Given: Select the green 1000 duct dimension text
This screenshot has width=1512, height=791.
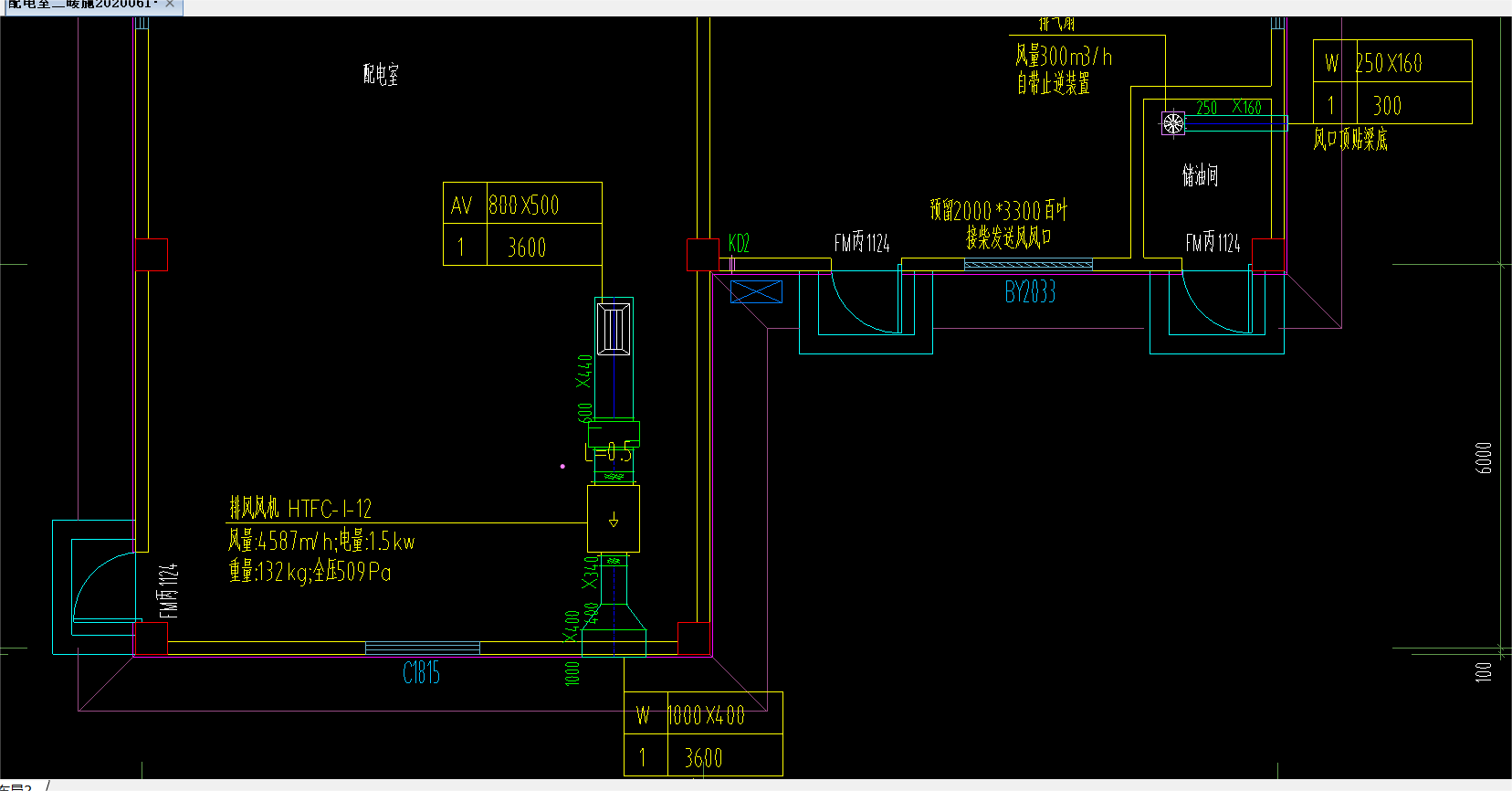Looking at the screenshot, I should 572,673.
